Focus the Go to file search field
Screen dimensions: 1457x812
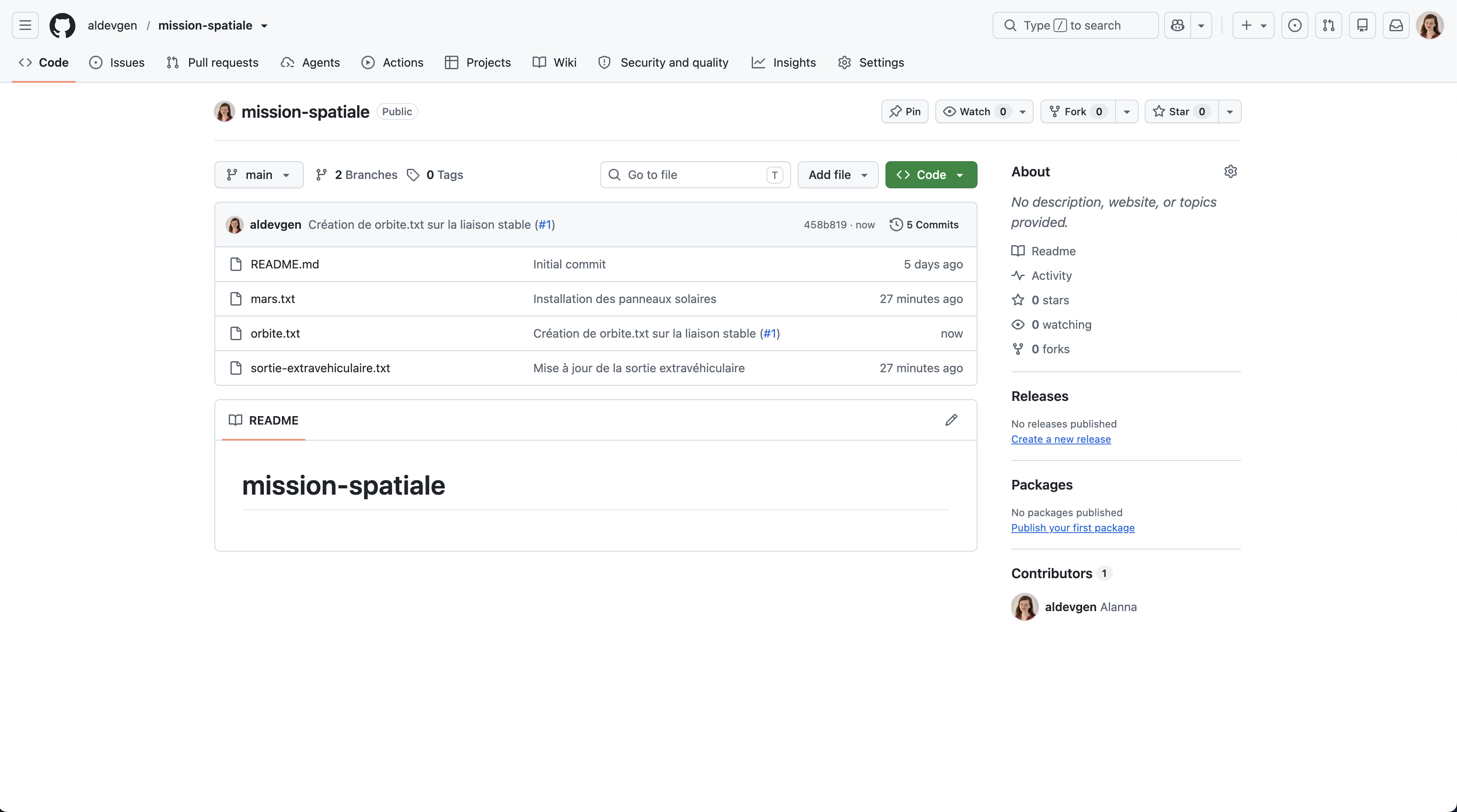coord(695,175)
